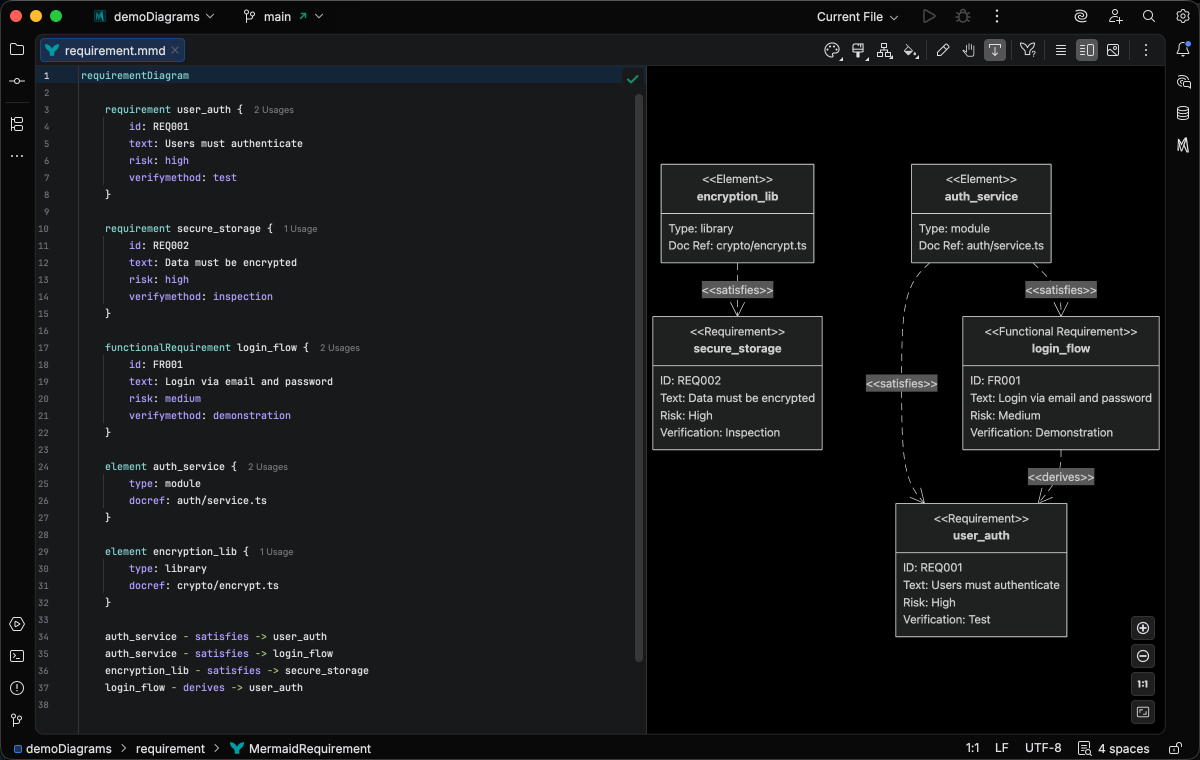Open the Project tool window folder icon

pyautogui.click(x=15, y=48)
